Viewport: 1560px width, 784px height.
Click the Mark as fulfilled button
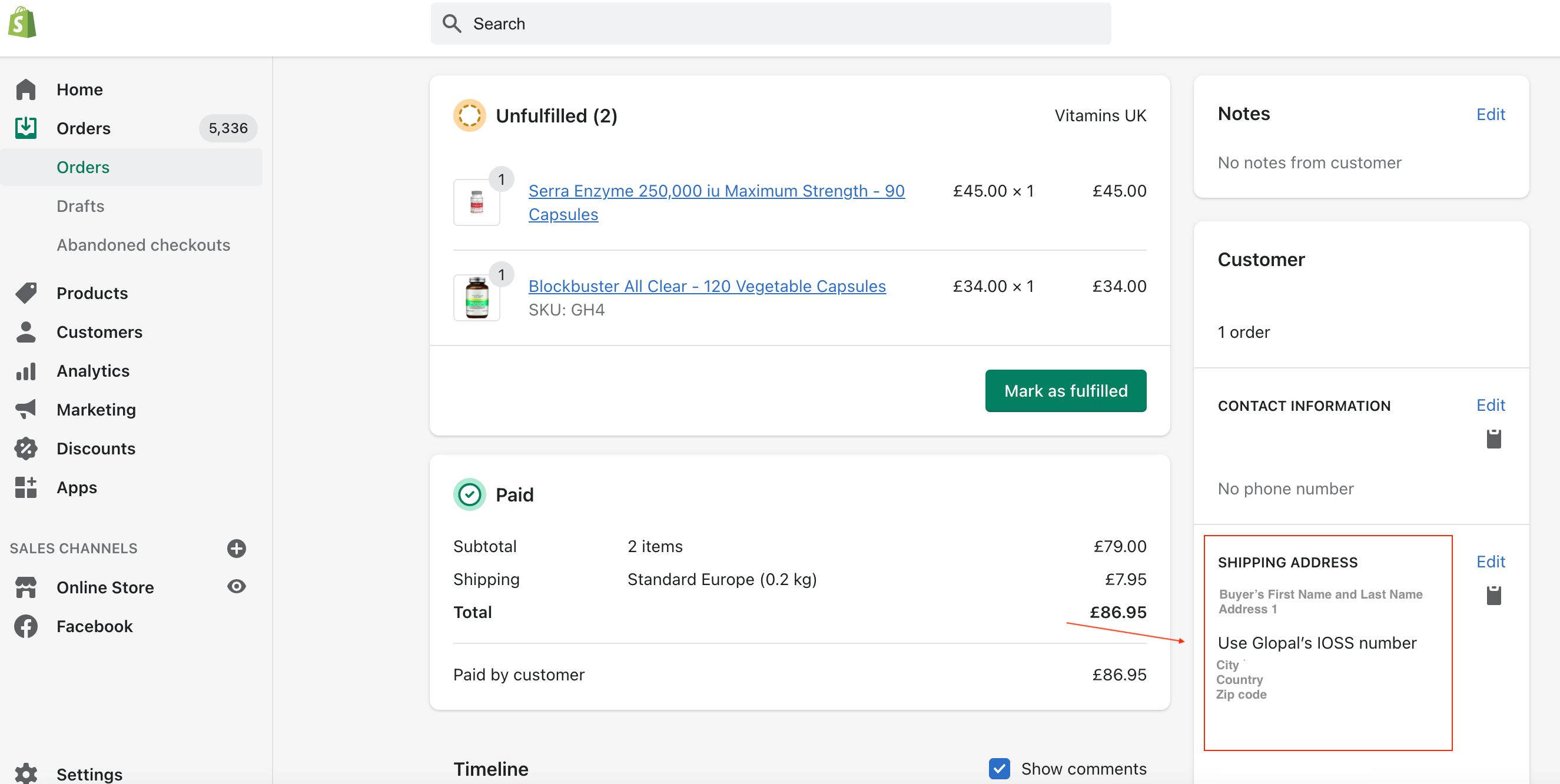click(1066, 390)
